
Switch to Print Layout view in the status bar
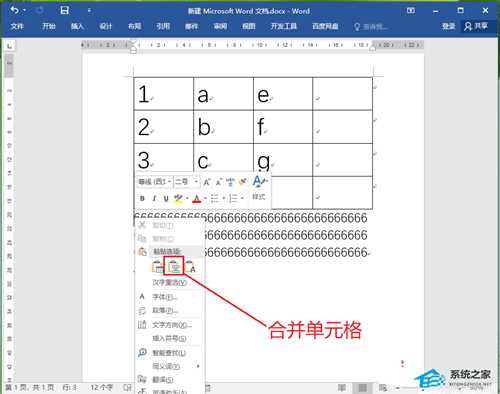[362, 388]
